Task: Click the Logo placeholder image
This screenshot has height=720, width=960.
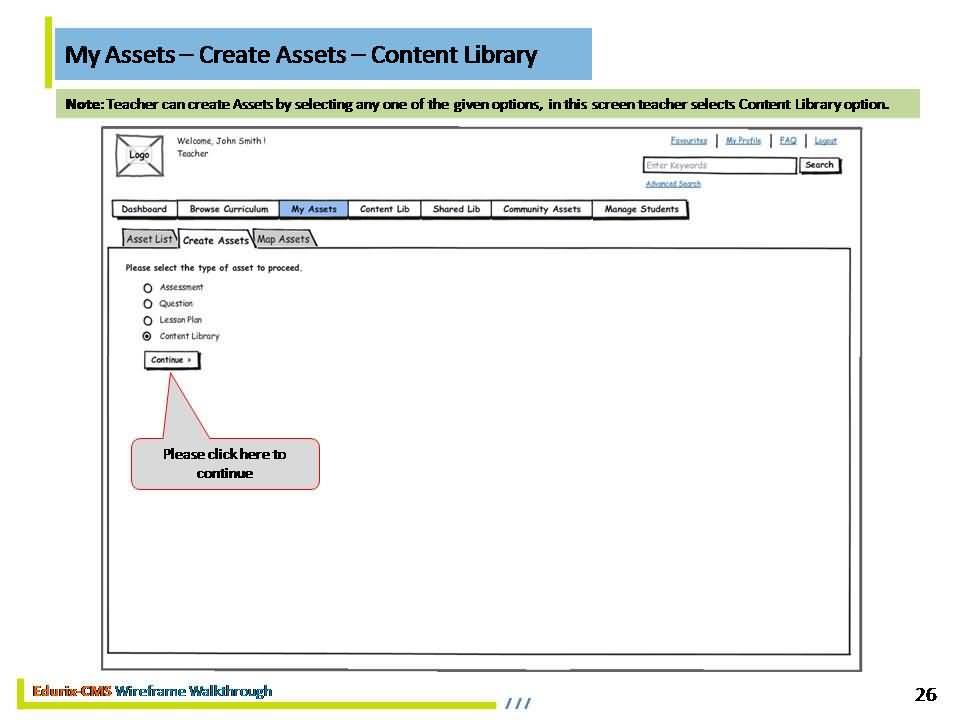Action: pos(139,155)
